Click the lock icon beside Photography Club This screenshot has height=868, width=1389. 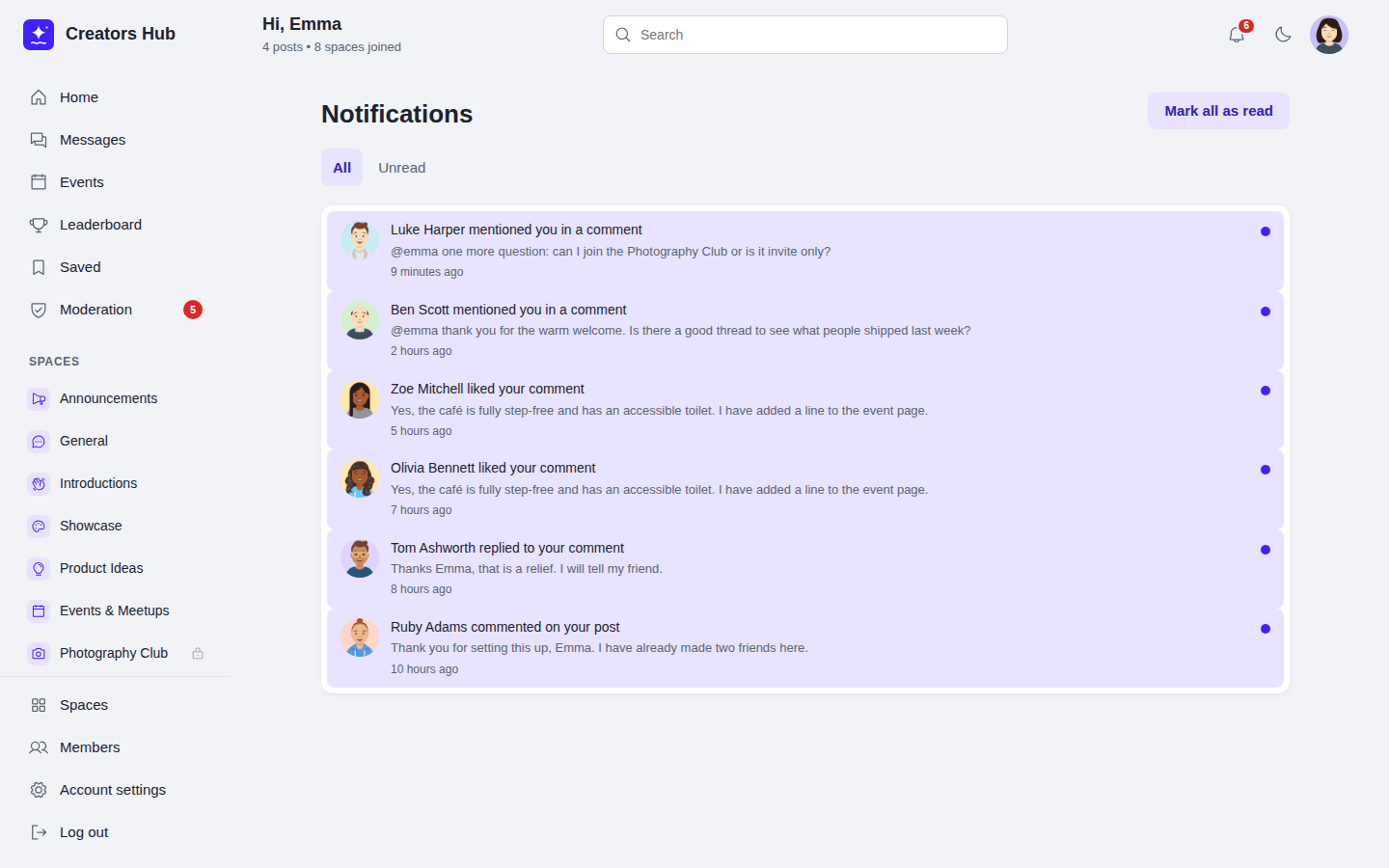pyautogui.click(x=198, y=653)
